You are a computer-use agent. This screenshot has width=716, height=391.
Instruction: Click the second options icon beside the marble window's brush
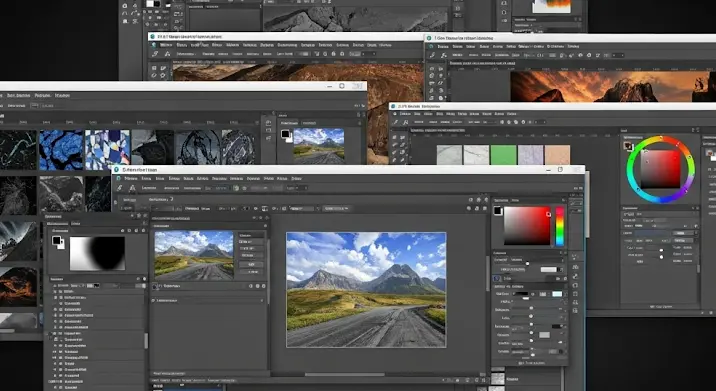pos(405,122)
